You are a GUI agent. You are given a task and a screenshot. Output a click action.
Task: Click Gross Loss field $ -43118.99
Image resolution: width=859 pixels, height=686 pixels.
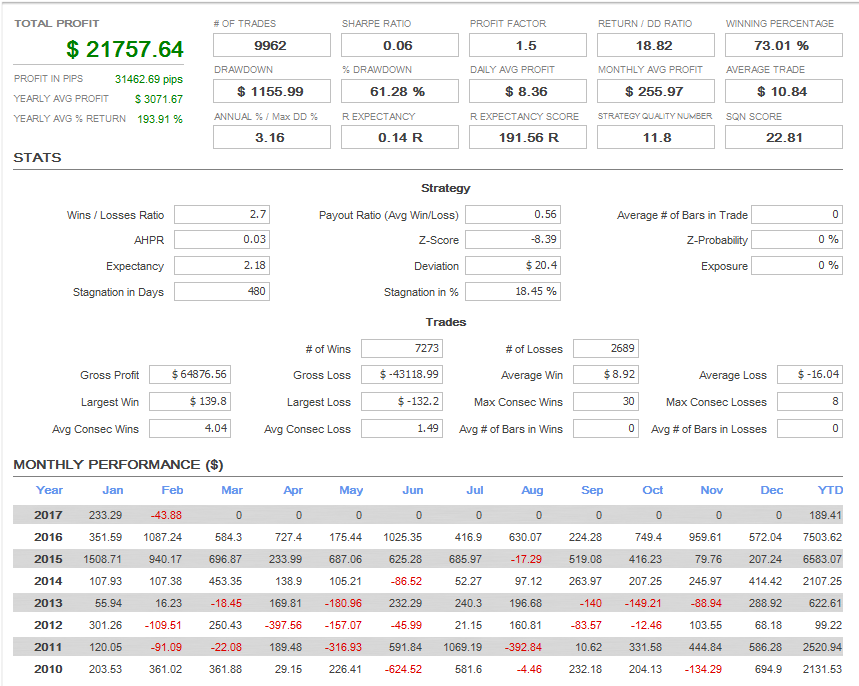coord(402,375)
